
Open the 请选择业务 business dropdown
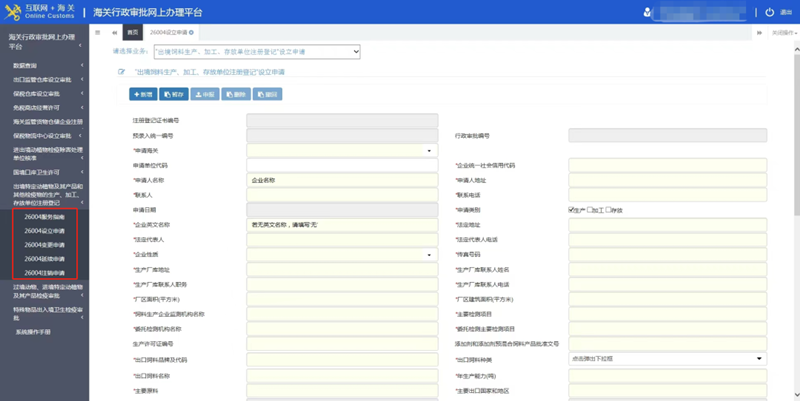257,52
